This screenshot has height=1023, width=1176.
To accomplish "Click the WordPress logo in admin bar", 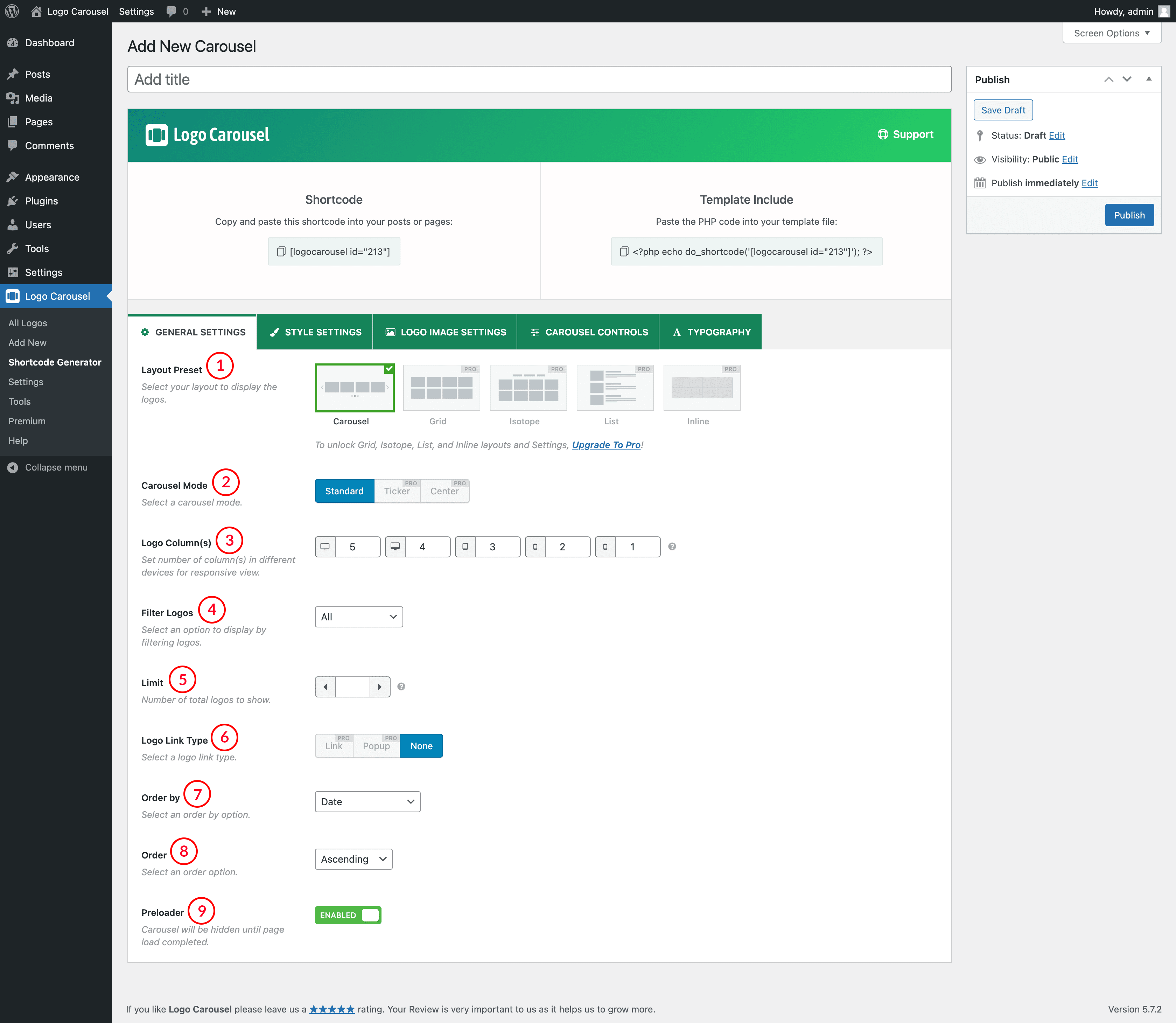I will [x=12, y=12].
